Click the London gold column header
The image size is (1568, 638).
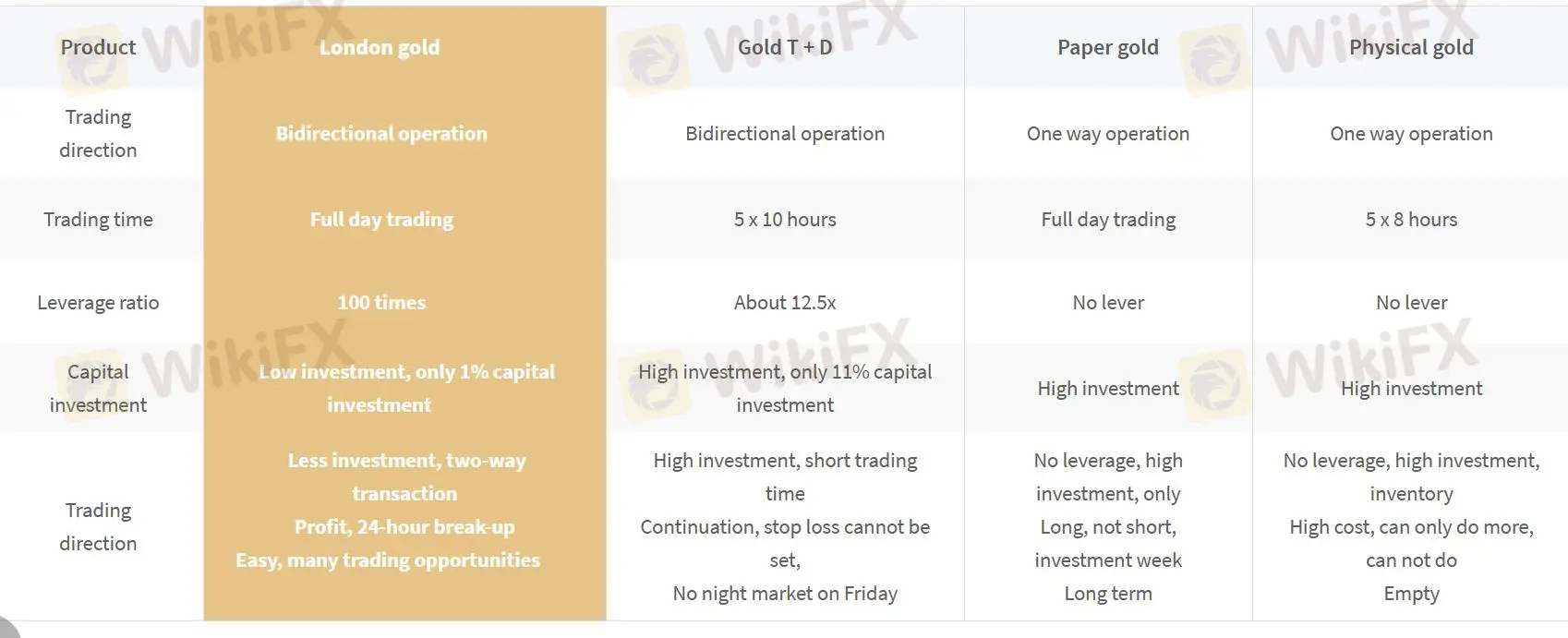[x=380, y=48]
